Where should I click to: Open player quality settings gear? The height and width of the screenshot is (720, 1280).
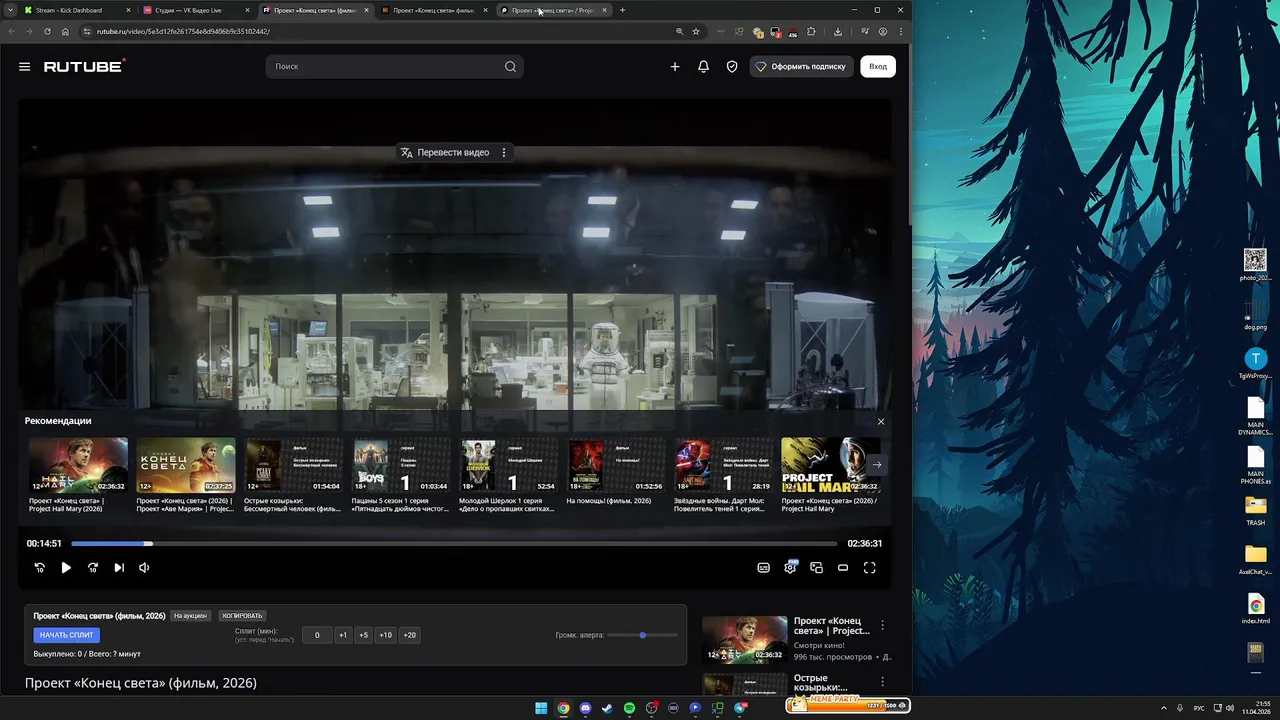pos(790,568)
